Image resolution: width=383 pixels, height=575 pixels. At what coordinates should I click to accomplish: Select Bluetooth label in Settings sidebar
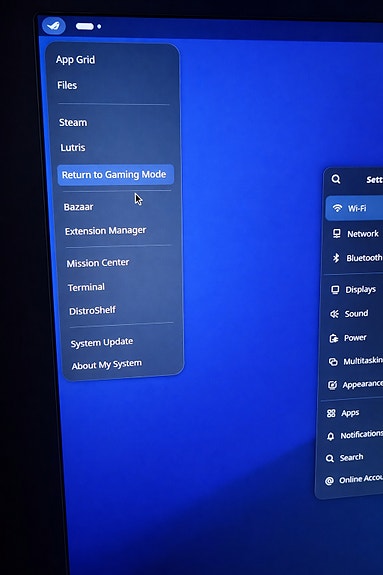[364, 258]
